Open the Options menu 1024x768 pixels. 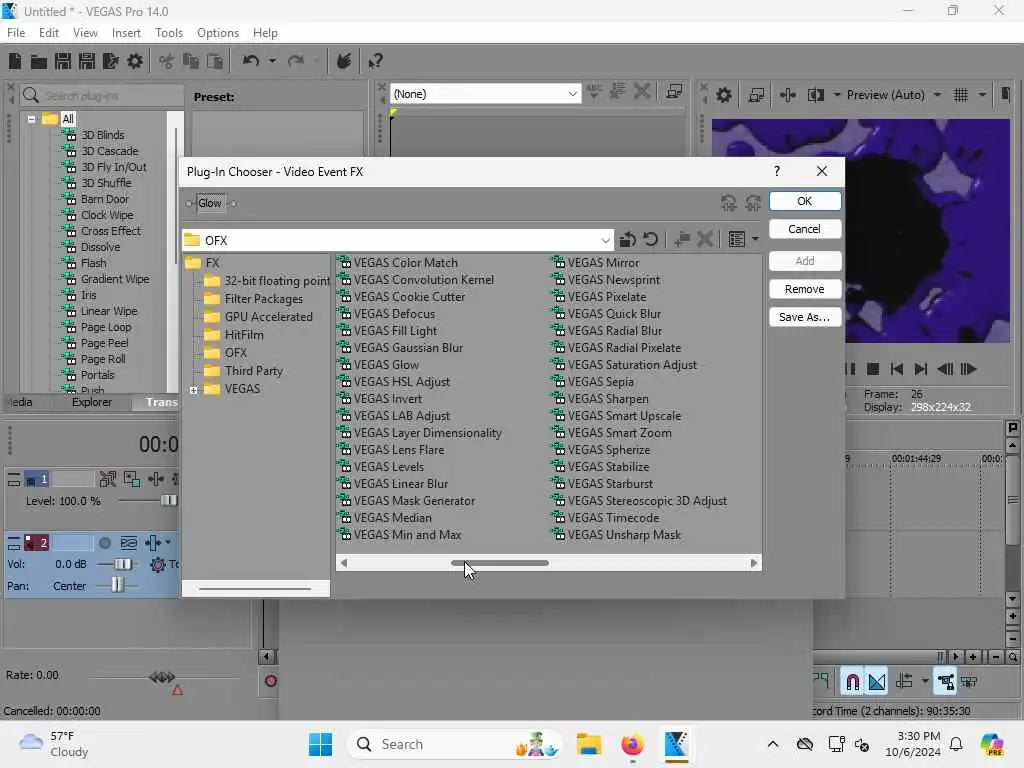pos(217,33)
